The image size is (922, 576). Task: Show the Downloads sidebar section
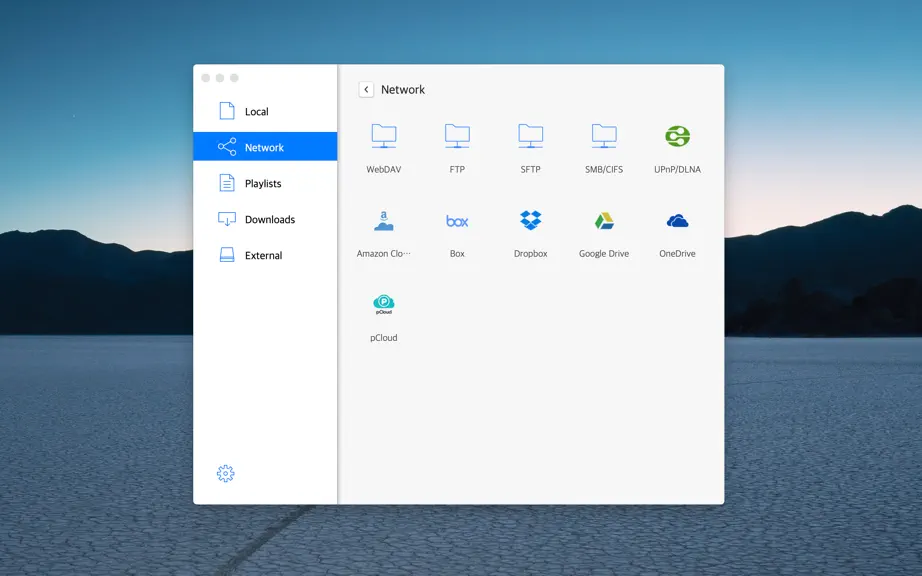tap(265, 219)
